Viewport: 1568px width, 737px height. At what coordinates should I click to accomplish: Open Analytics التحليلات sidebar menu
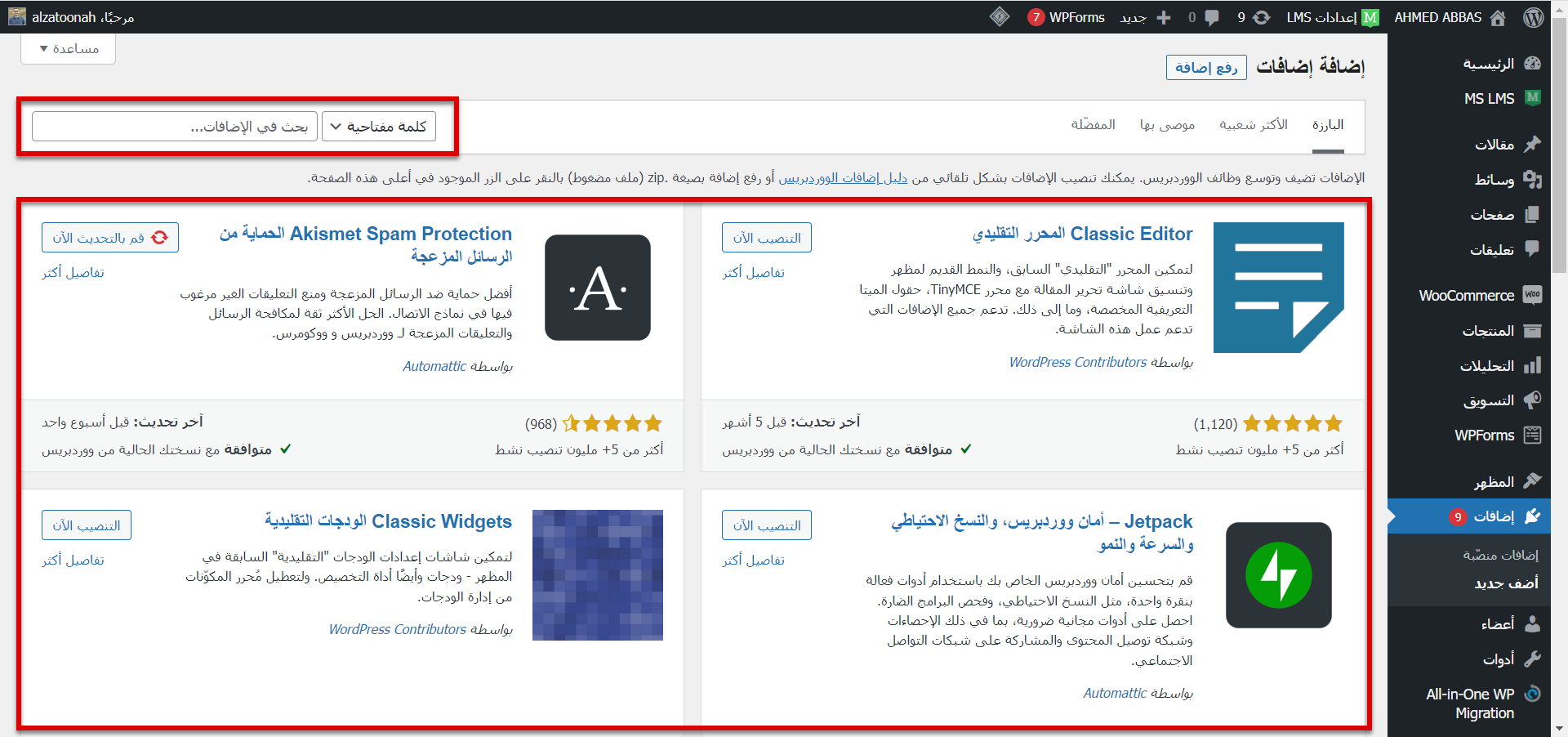coord(1499,366)
